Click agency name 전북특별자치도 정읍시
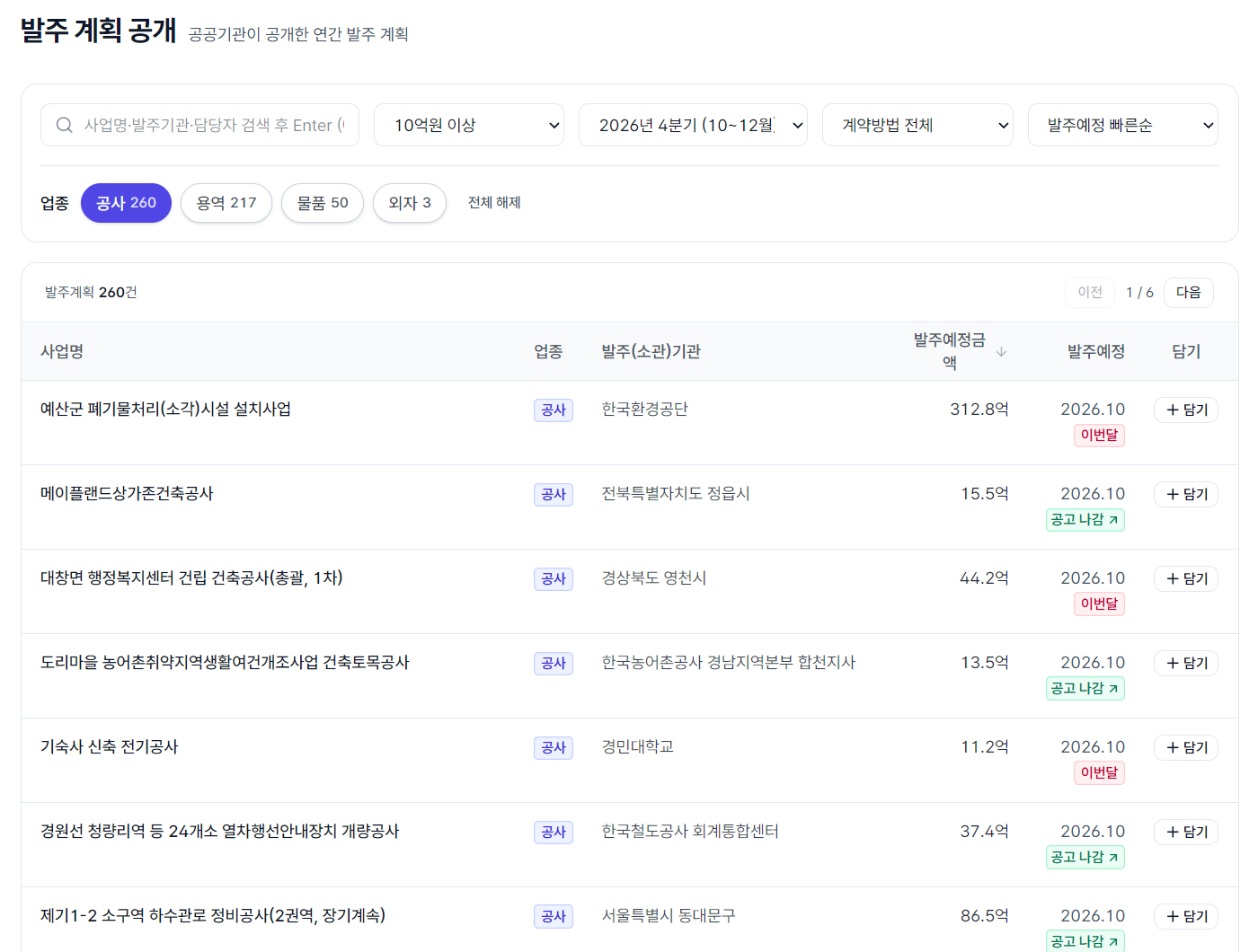 tap(676, 494)
